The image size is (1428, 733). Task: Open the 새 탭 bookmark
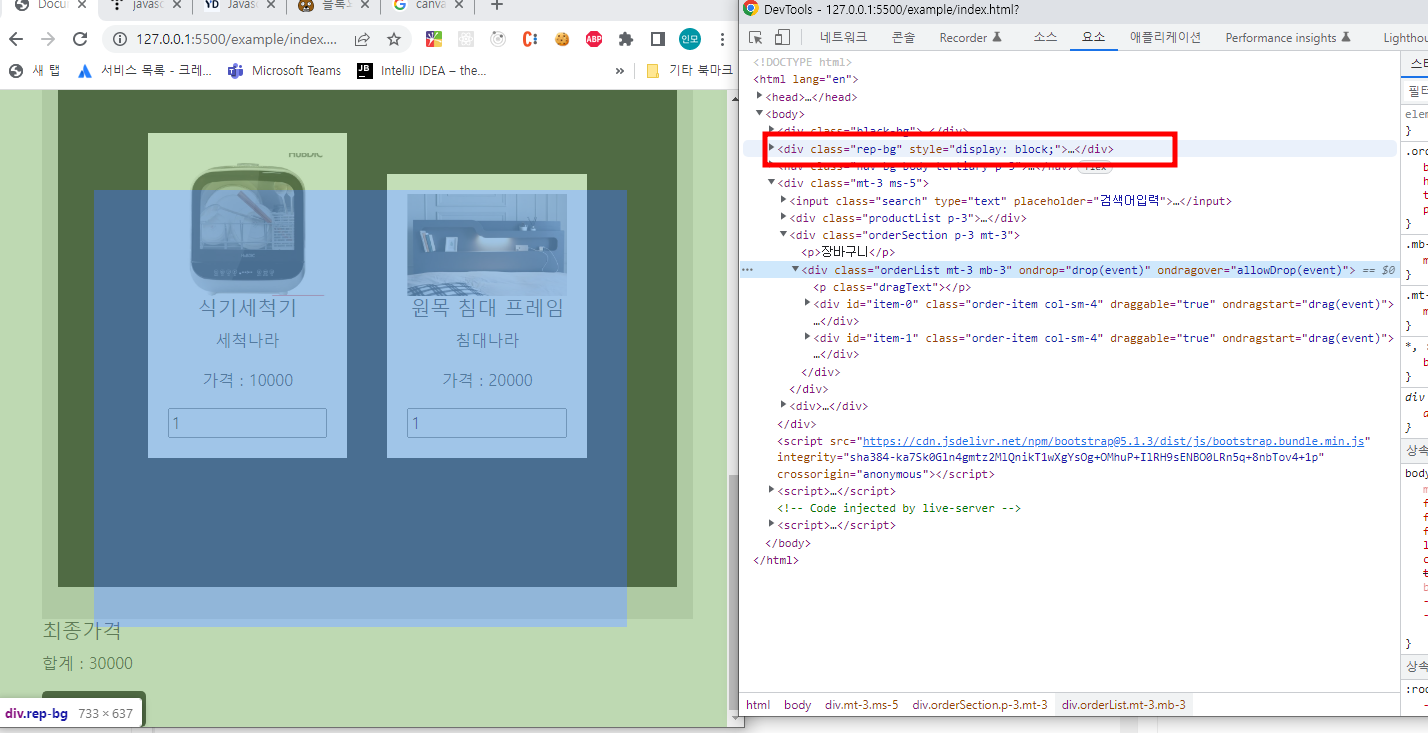point(36,71)
